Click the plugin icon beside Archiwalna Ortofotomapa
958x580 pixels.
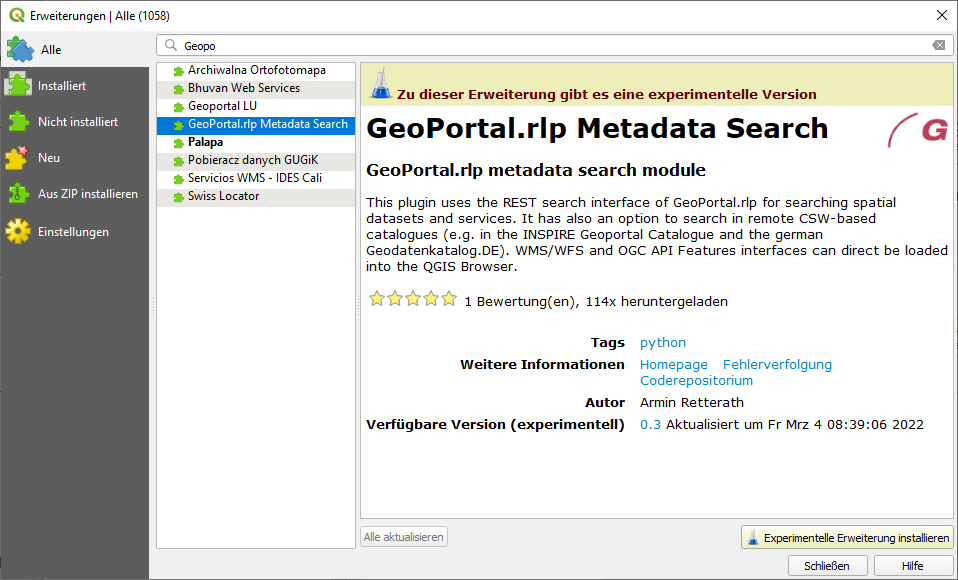pyautogui.click(x=178, y=72)
